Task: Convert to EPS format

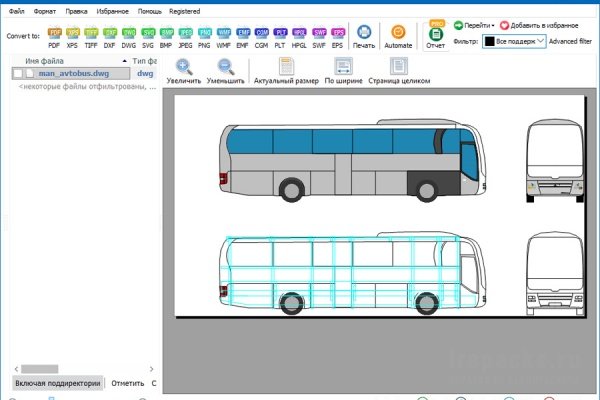Action: pos(338,38)
